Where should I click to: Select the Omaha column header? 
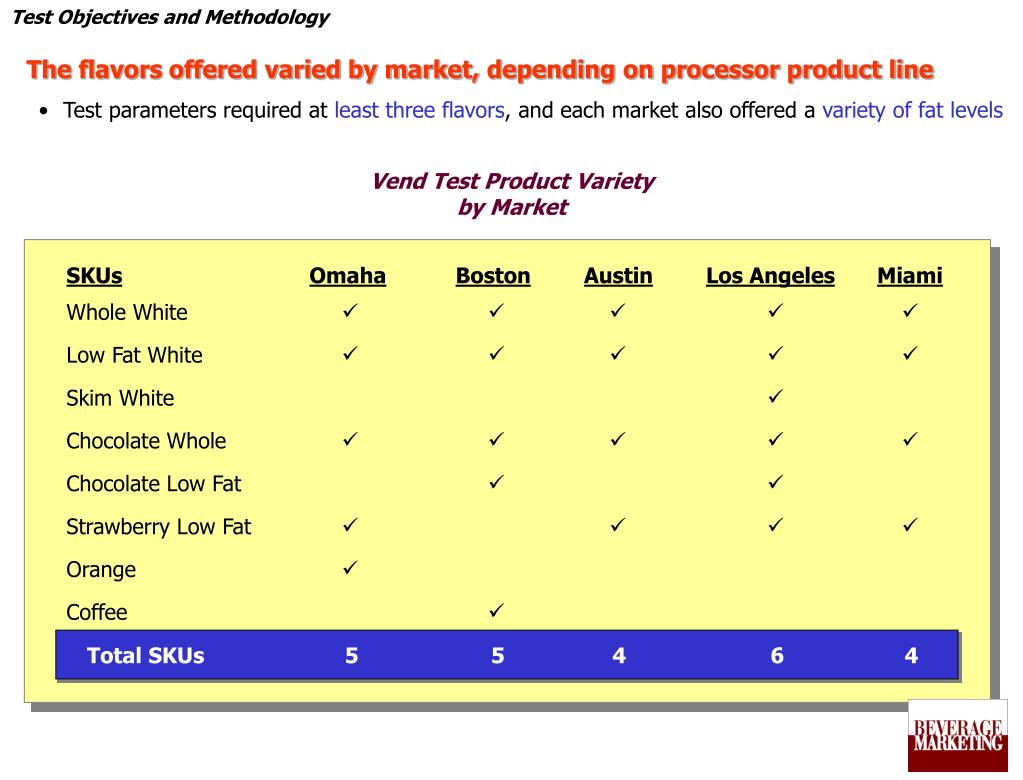point(347,276)
